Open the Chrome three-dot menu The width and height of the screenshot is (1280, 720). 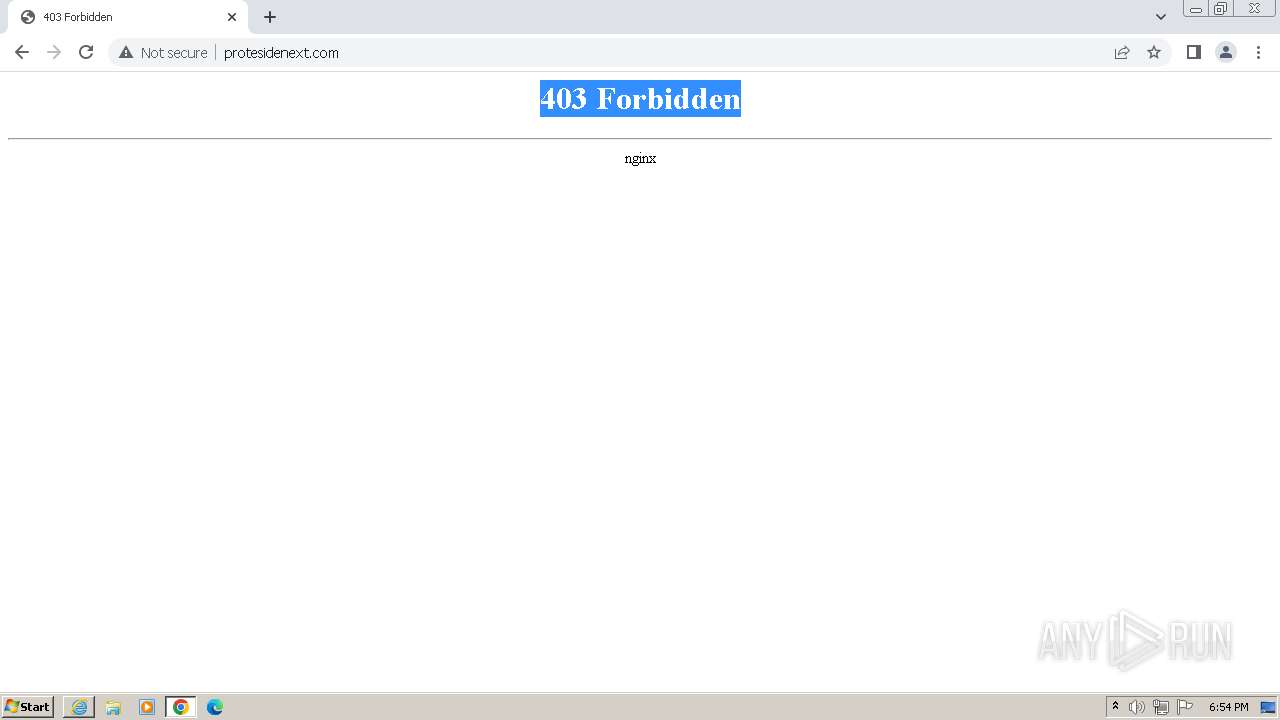[1258, 52]
